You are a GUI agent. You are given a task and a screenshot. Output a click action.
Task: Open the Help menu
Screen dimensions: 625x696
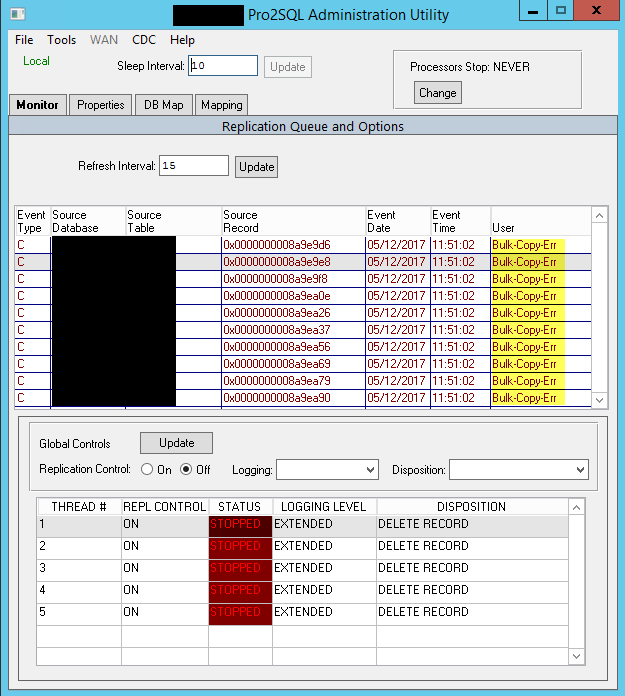[x=182, y=40]
